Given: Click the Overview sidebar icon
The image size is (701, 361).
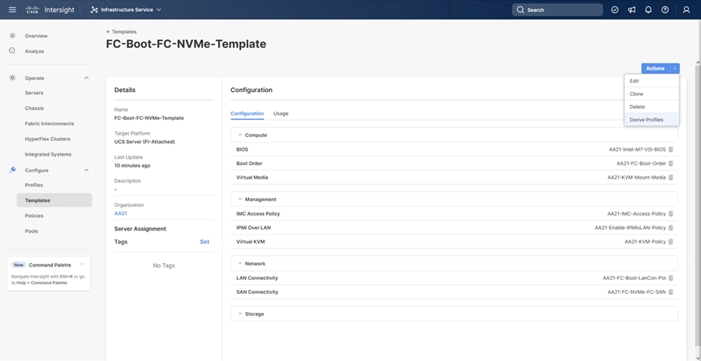Looking at the screenshot, I should pyautogui.click(x=12, y=36).
